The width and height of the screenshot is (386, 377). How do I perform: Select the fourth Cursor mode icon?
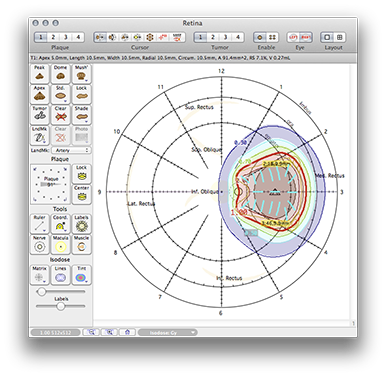pyautogui.click(x=137, y=37)
